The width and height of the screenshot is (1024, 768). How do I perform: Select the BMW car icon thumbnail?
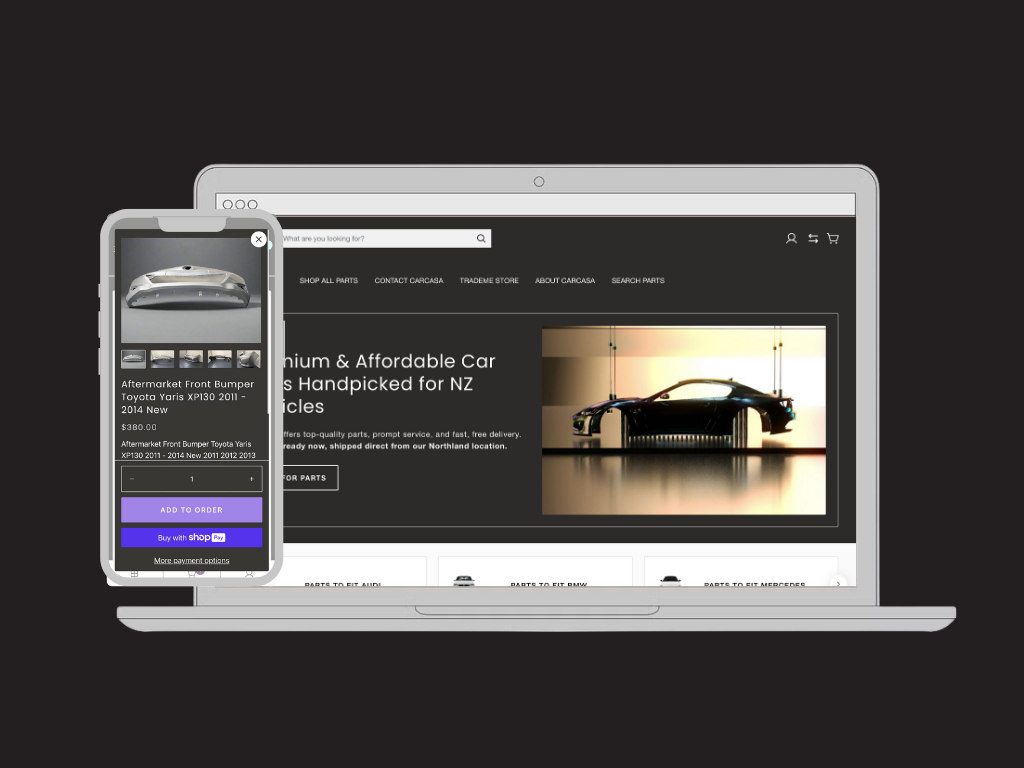tap(466, 580)
